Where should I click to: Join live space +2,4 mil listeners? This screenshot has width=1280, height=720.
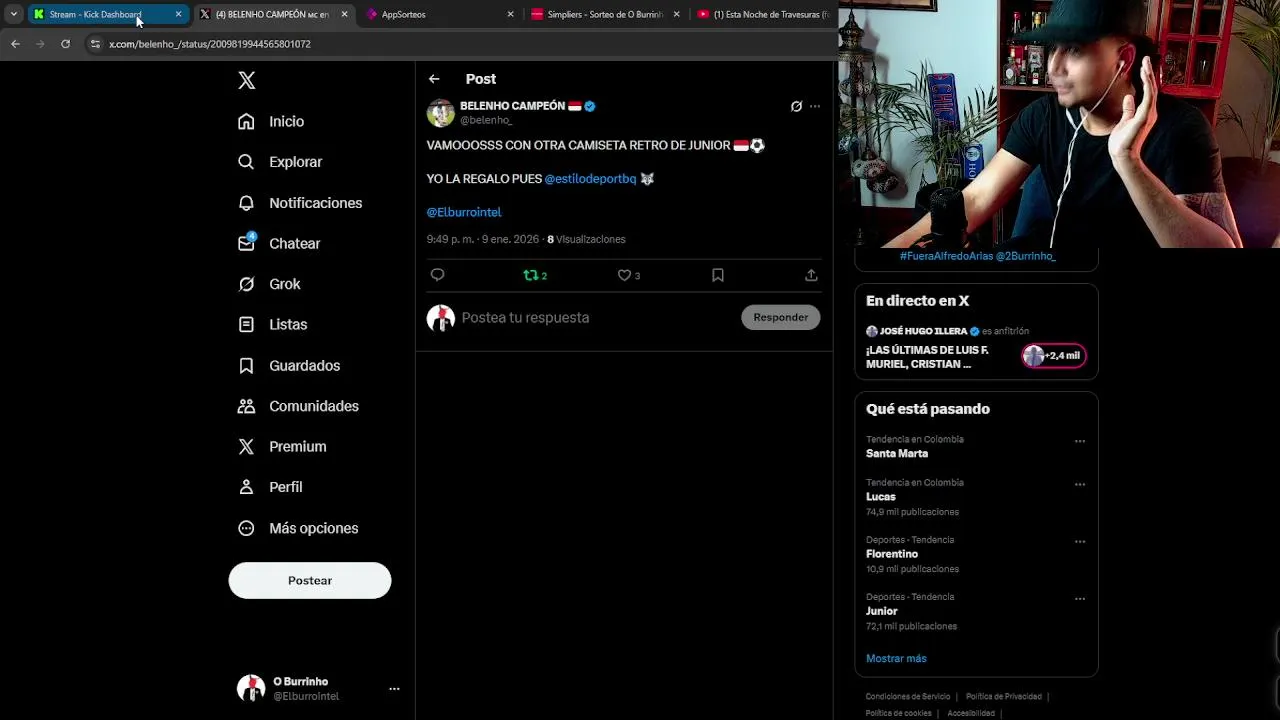[1054, 356]
